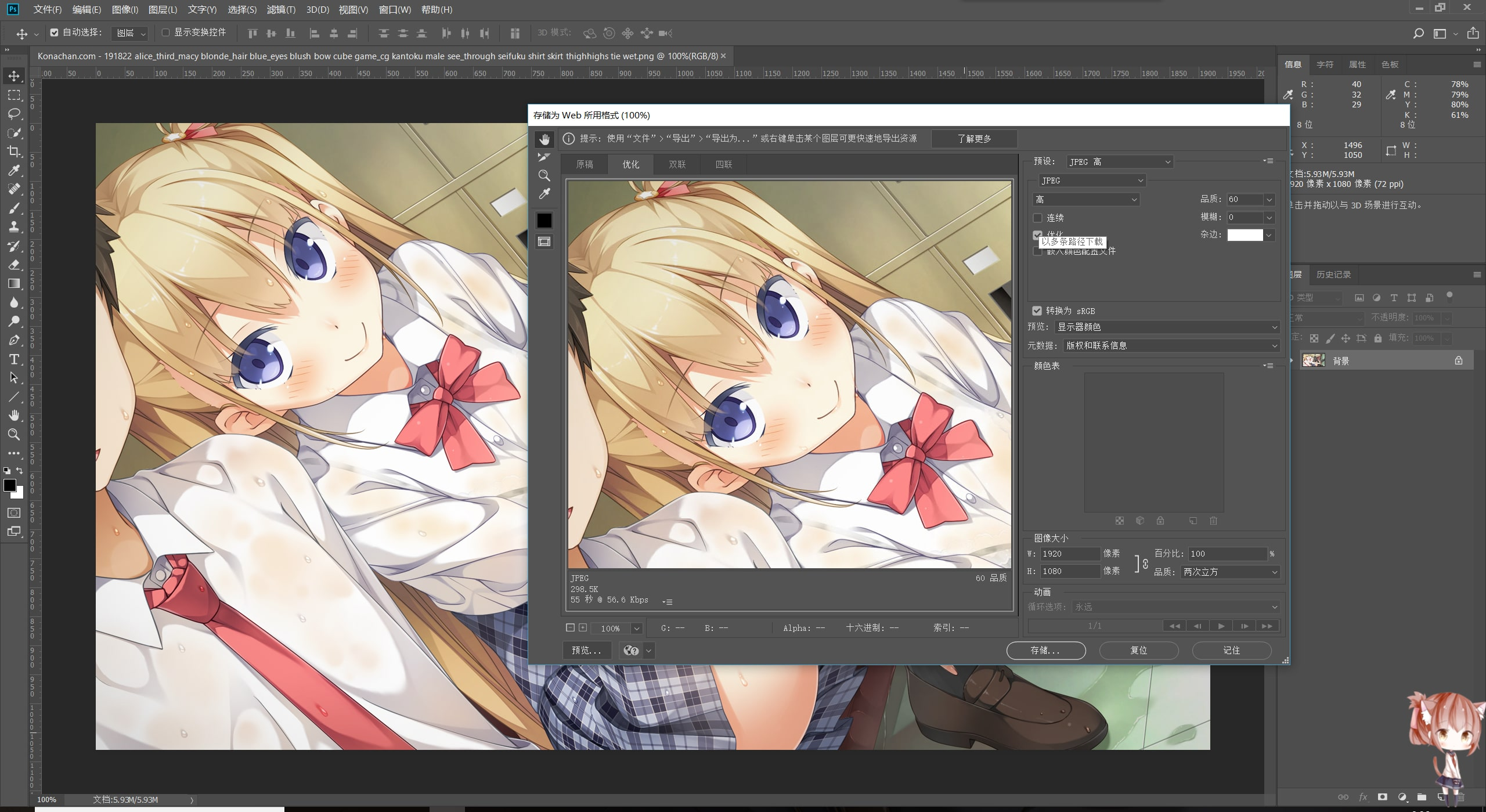The height and width of the screenshot is (812, 1486).
Task: Switch to the 双联 preview tab
Action: click(676, 164)
